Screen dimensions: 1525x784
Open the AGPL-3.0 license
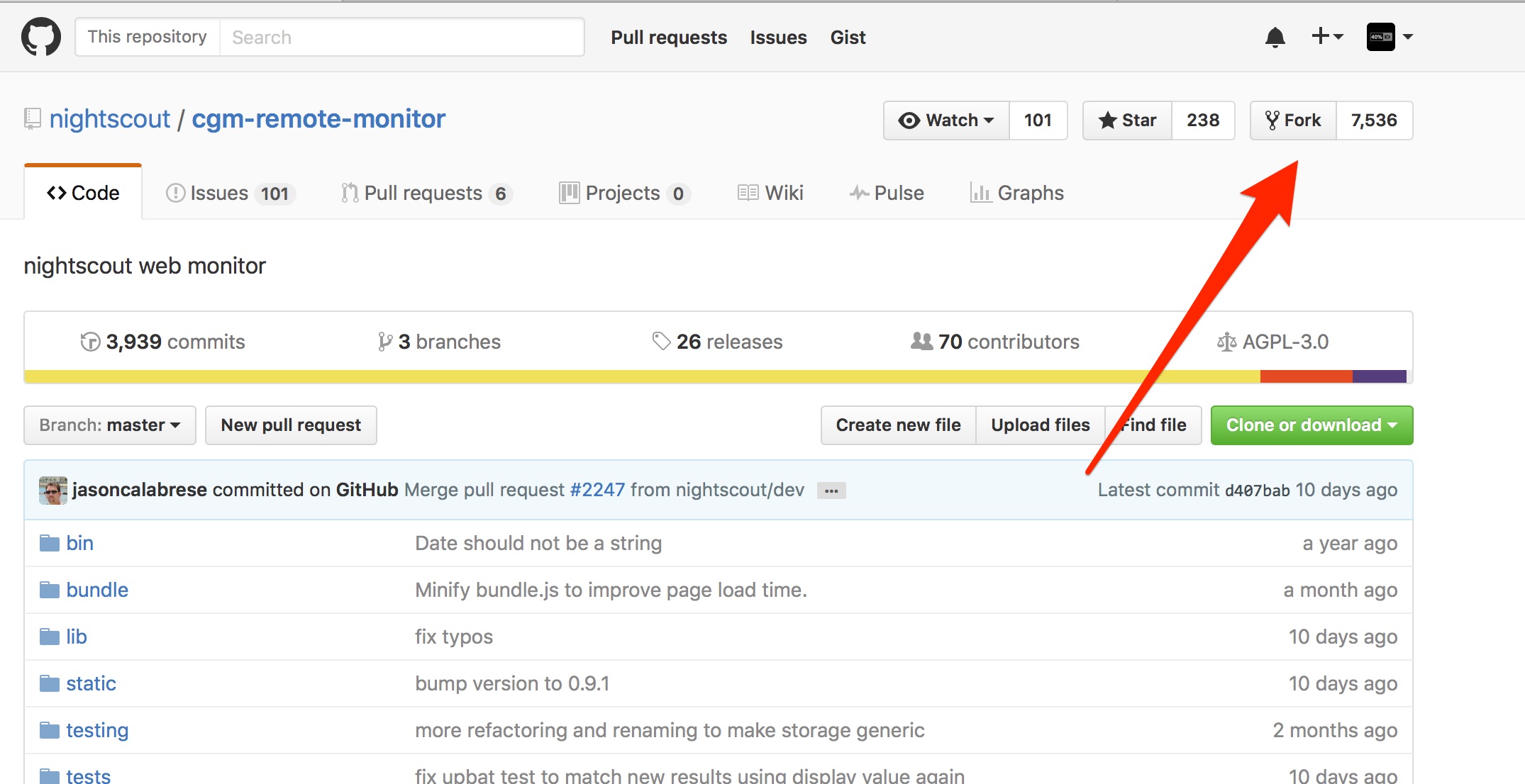pos(1273,342)
